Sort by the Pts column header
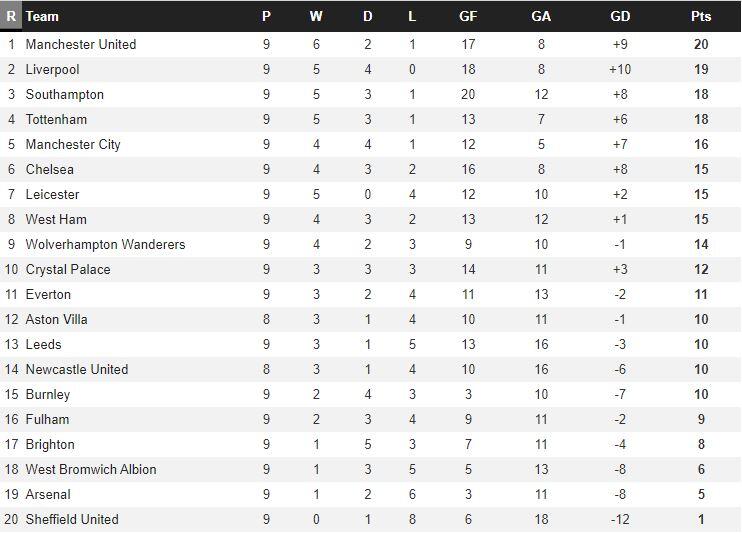 click(x=701, y=16)
